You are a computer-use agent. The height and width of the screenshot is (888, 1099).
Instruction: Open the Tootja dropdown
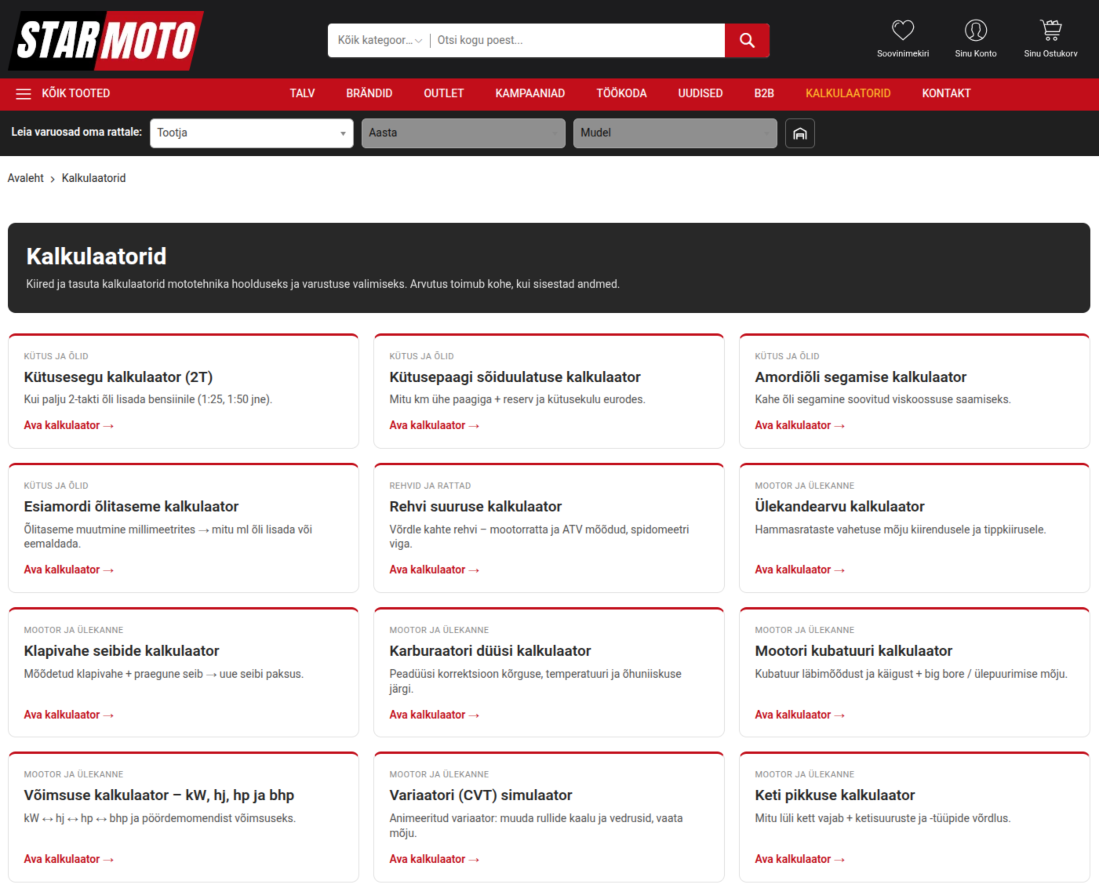252,133
